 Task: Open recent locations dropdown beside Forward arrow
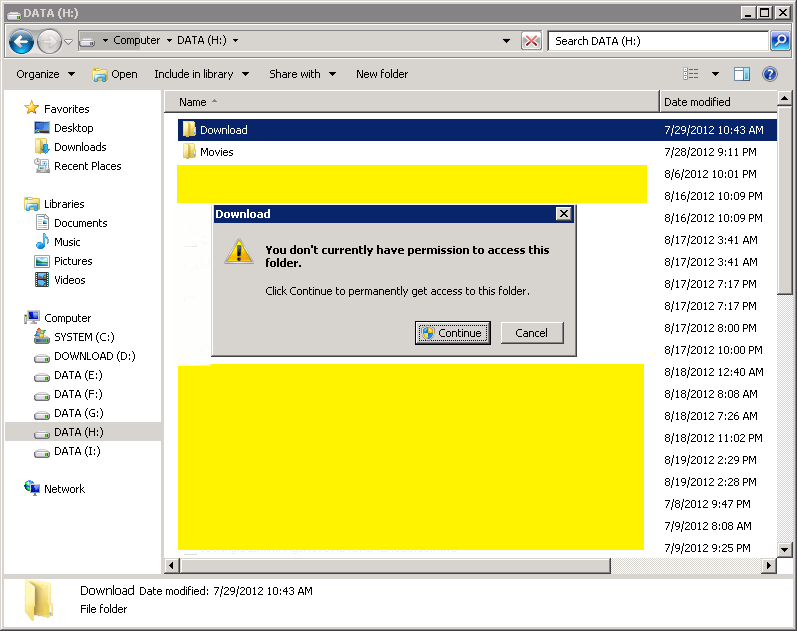coord(69,42)
